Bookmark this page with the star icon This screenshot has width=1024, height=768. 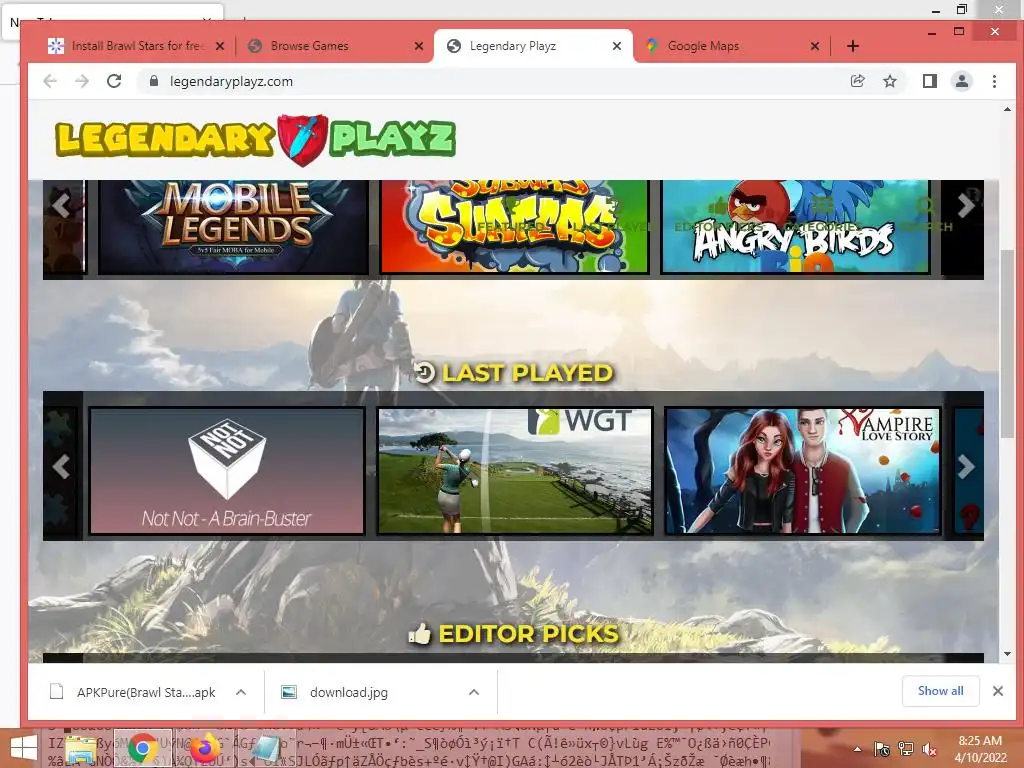click(x=889, y=81)
